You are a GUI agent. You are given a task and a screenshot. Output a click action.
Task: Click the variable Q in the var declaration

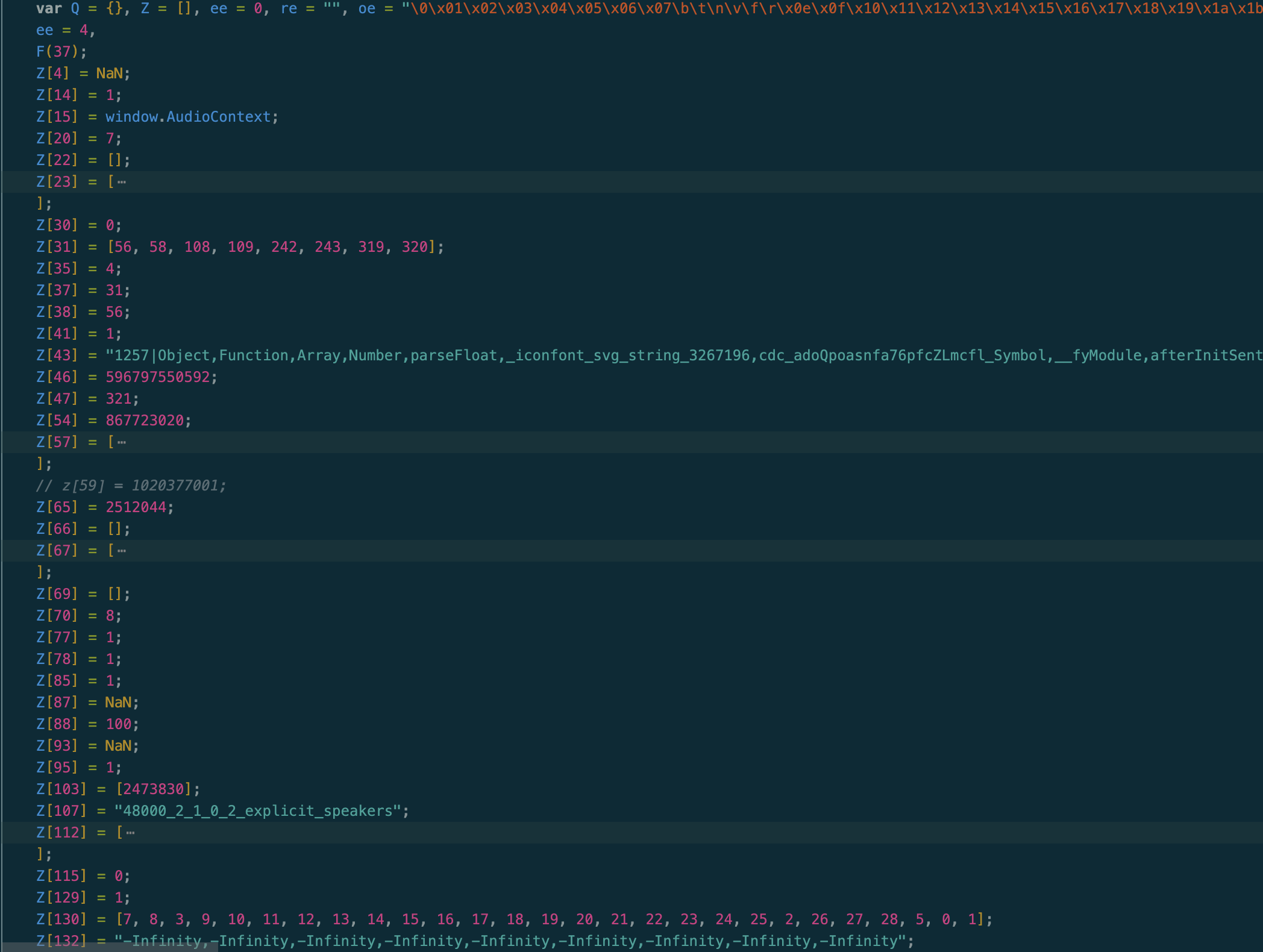click(x=75, y=8)
